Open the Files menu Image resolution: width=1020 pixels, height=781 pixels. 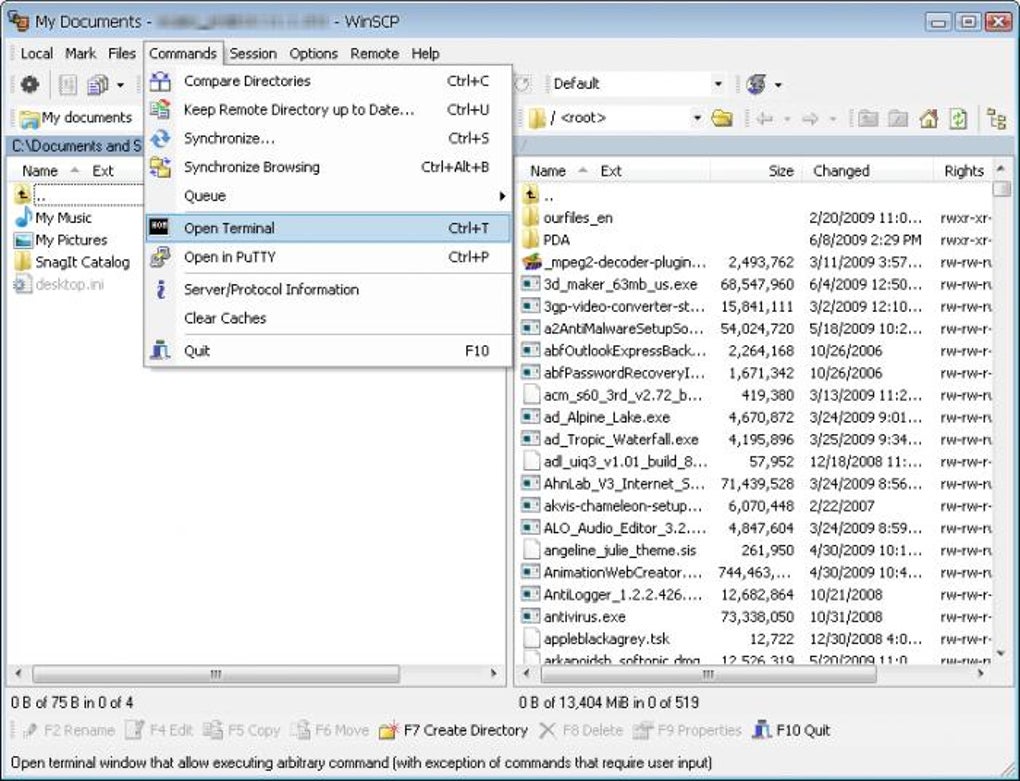click(x=122, y=53)
